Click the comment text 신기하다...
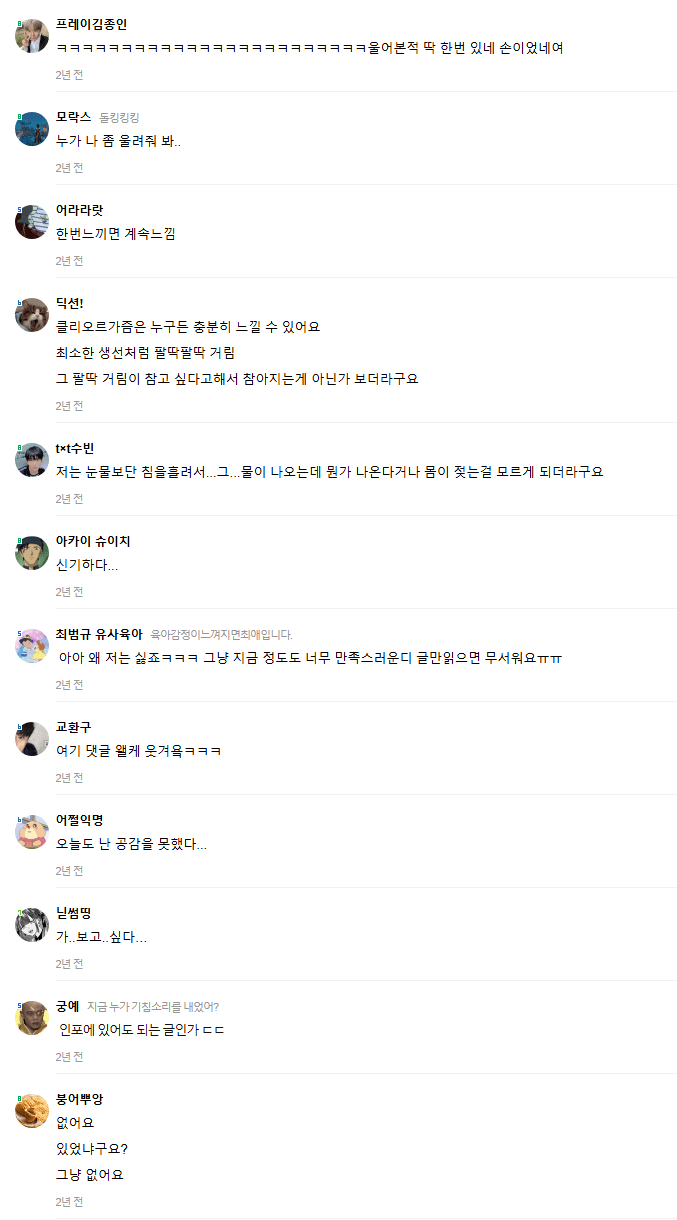Viewport: 677px width, 1220px height. point(87,565)
